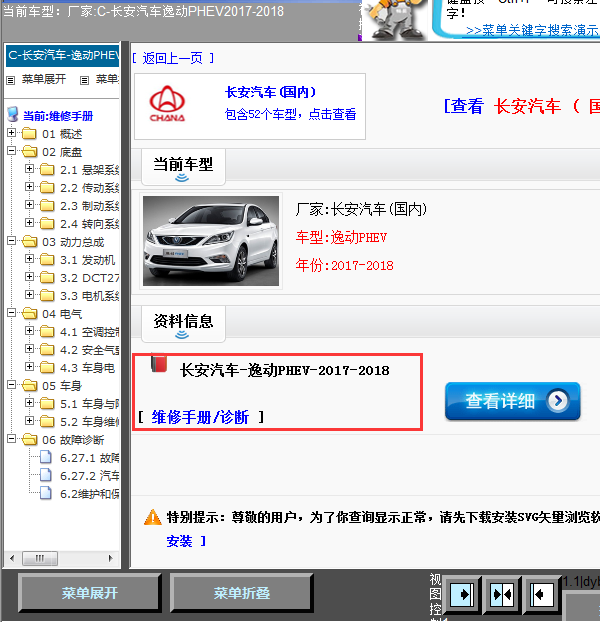
Task: Click the 04 电气 folder icon
Action: point(29,313)
